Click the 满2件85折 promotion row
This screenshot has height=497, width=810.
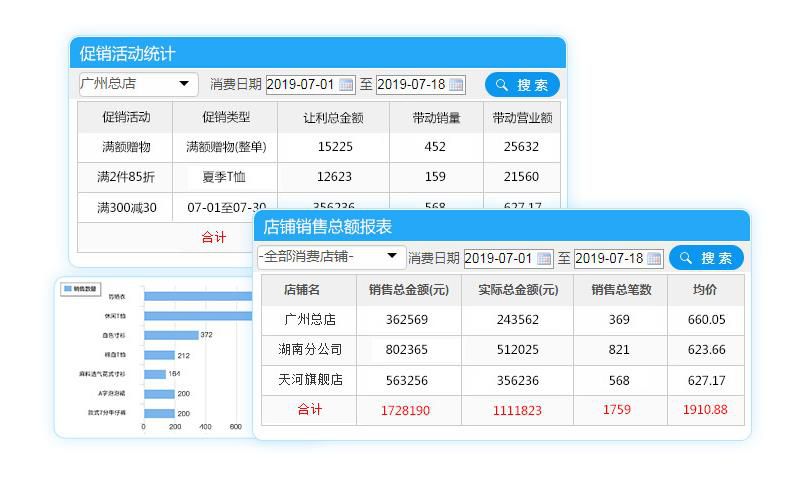click(x=126, y=177)
